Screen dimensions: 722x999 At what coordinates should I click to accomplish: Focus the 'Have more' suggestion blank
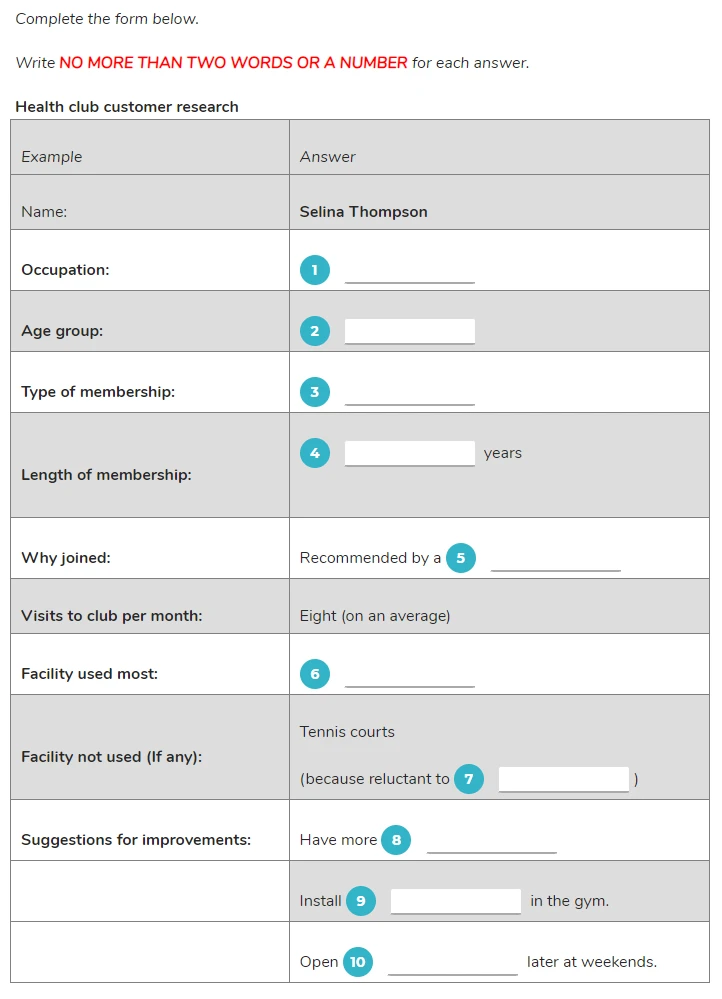pos(491,840)
